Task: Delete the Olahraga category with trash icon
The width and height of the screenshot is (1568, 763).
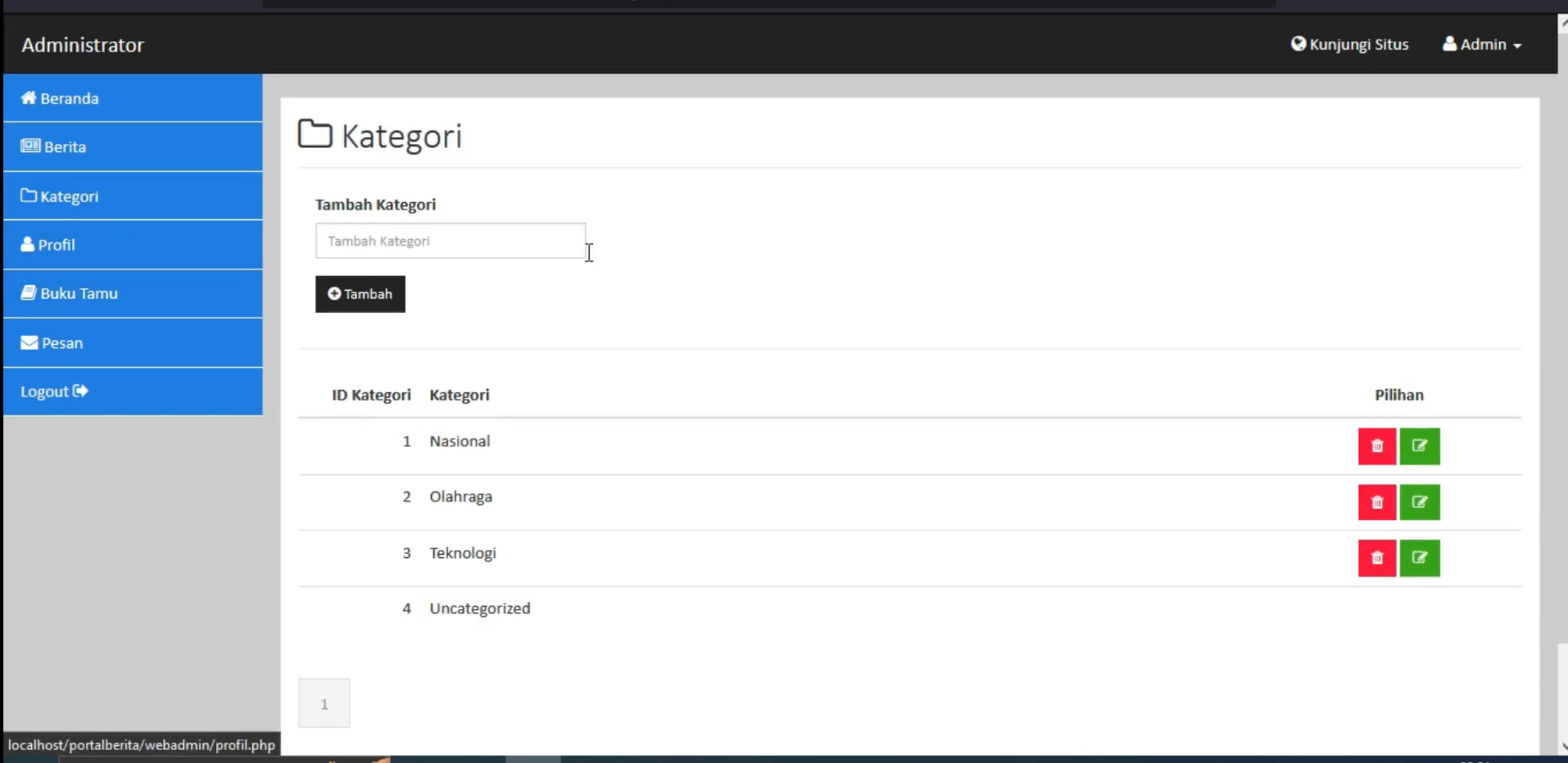Action: 1376,502
